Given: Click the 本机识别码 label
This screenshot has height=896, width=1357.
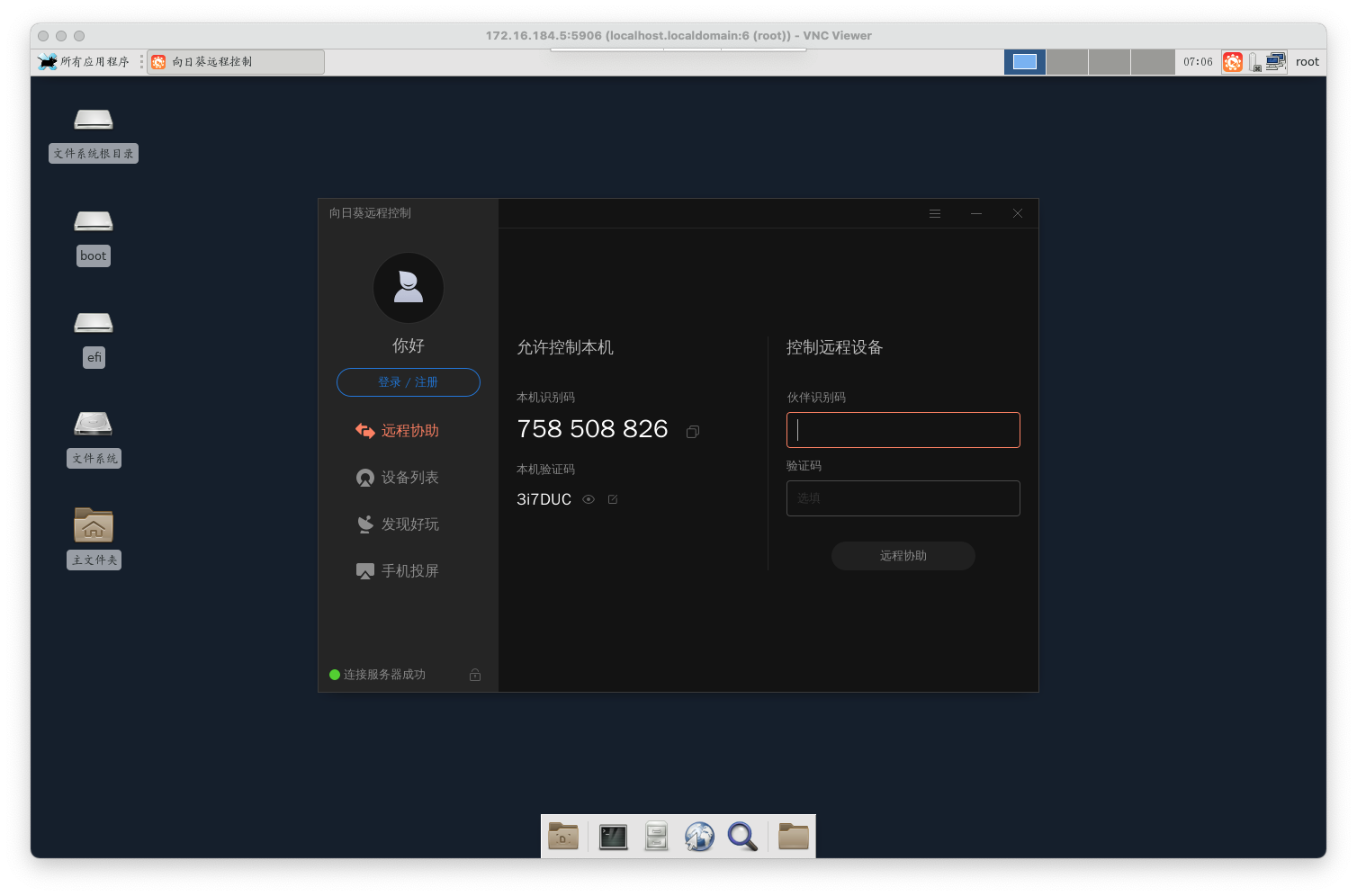Looking at the screenshot, I should click(546, 398).
